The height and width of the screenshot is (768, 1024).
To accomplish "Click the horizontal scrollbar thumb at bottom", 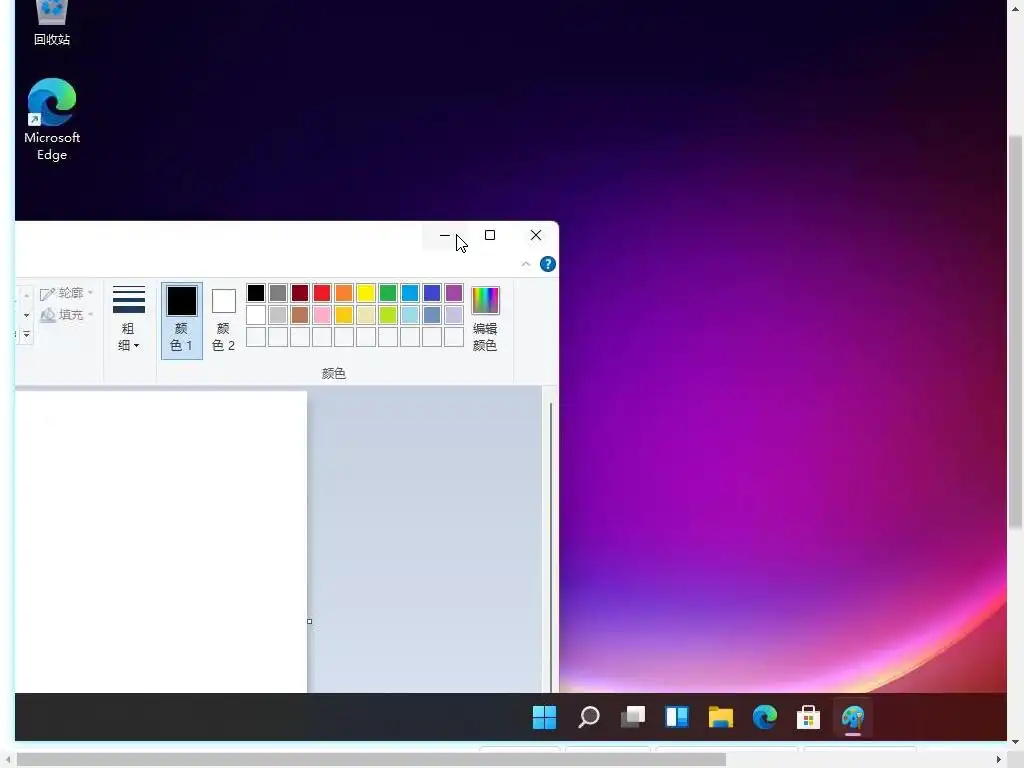I will 371,760.
